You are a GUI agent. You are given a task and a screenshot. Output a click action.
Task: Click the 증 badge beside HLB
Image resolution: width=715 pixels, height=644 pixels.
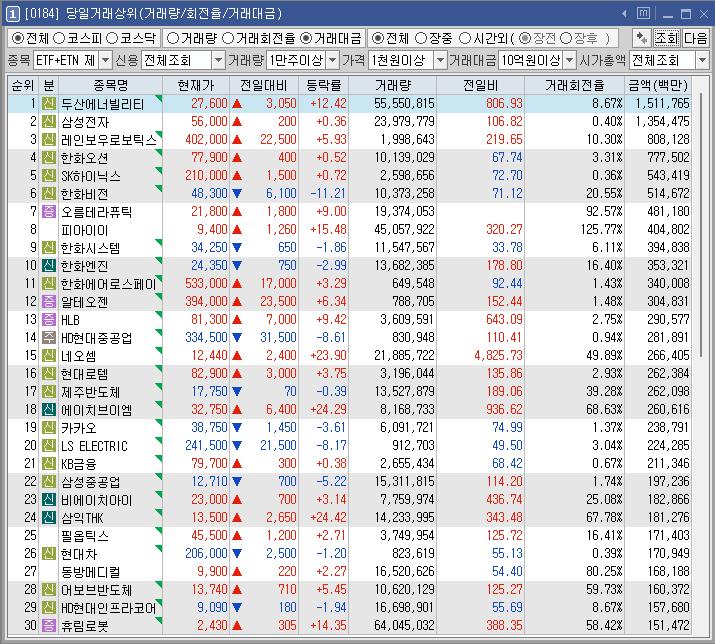coord(49,319)
